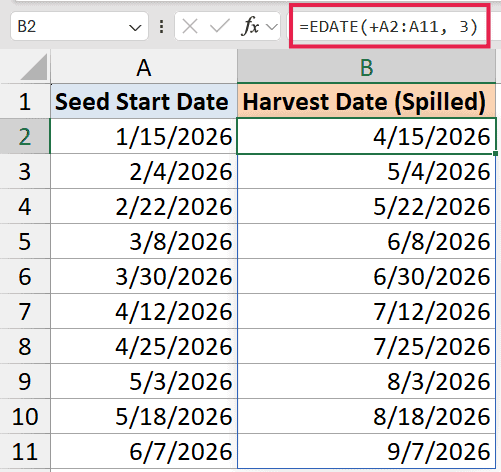Select the cell containing 2/22/2026
Image resolution: width=501 pixels, height=472 pixels.
tap(144, 206)
